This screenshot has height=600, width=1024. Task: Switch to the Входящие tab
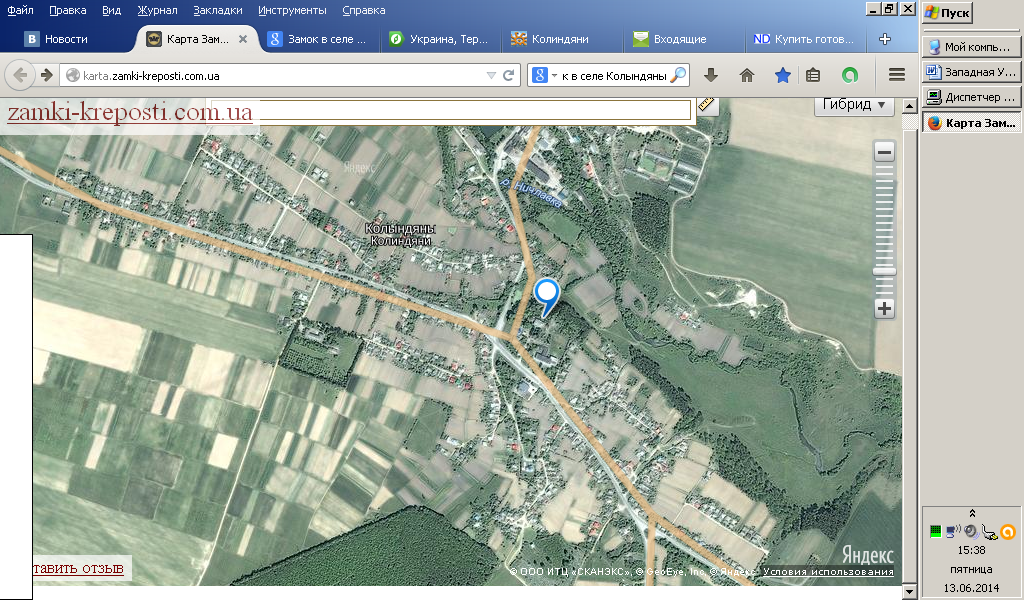(682, 39)
